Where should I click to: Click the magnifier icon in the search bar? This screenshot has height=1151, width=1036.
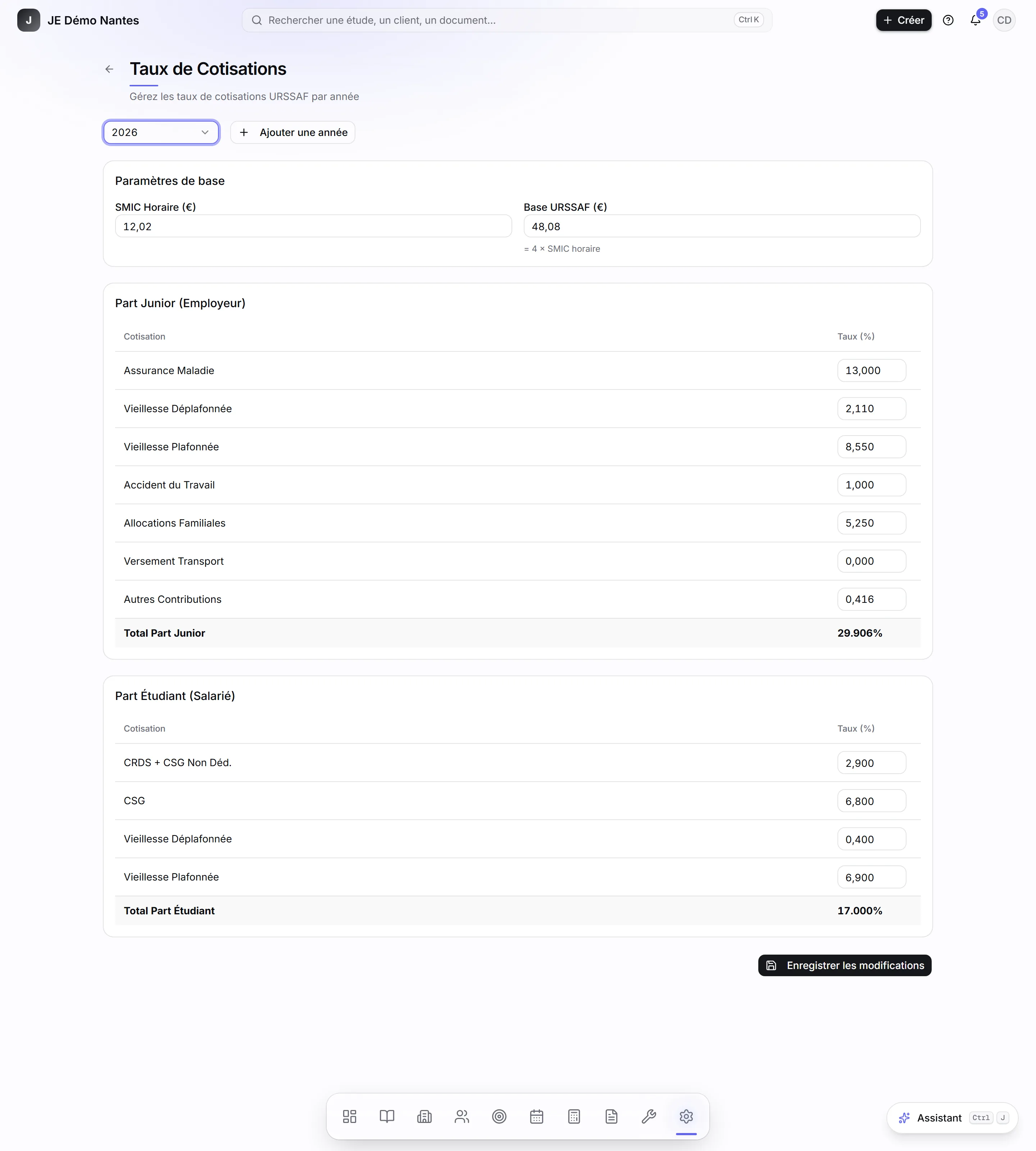coord(257,21)
